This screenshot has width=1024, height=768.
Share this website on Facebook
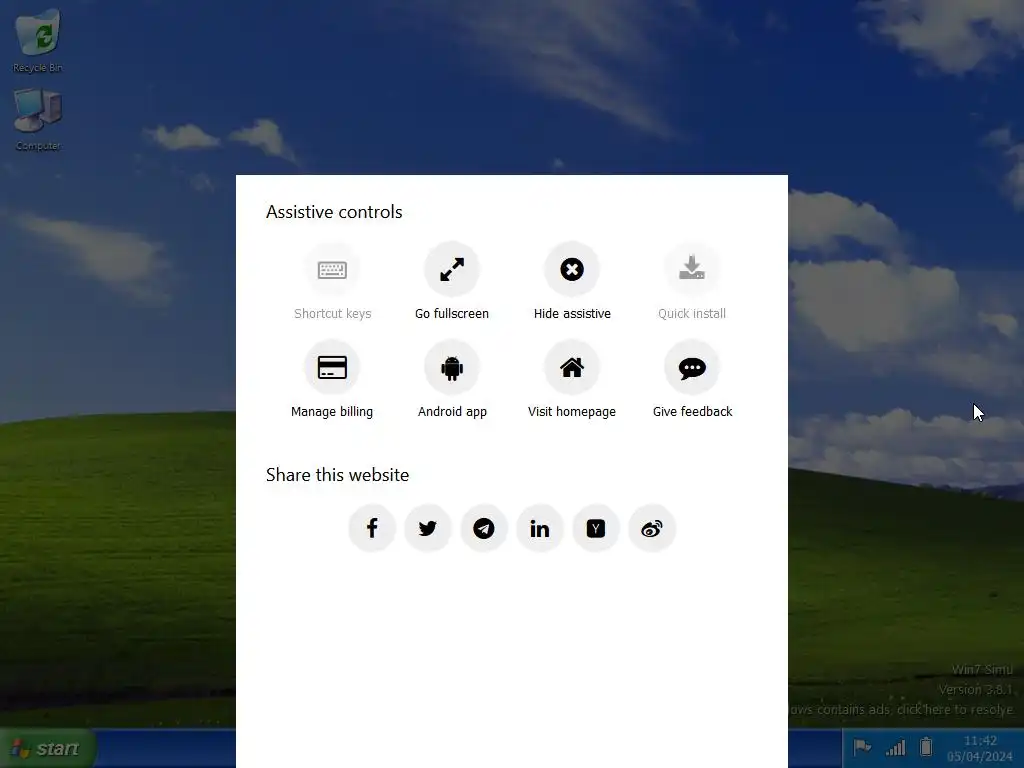(x=372, y=528)
